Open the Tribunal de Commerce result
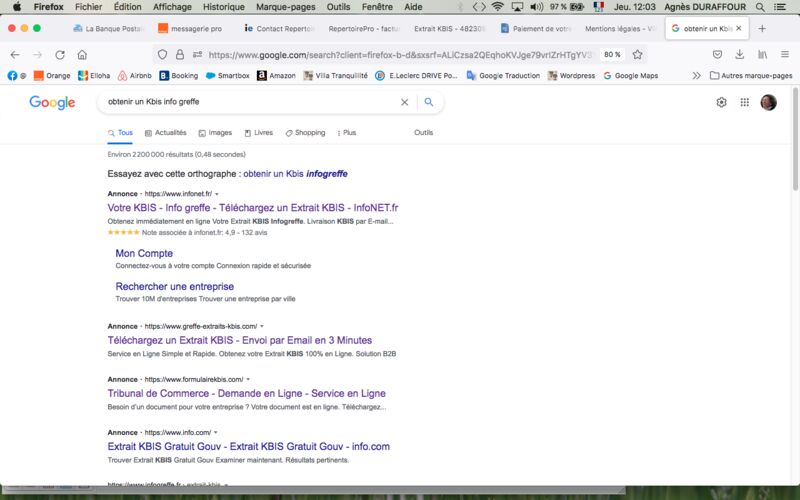Screen dimensions: 800x500 pos(246,393)
